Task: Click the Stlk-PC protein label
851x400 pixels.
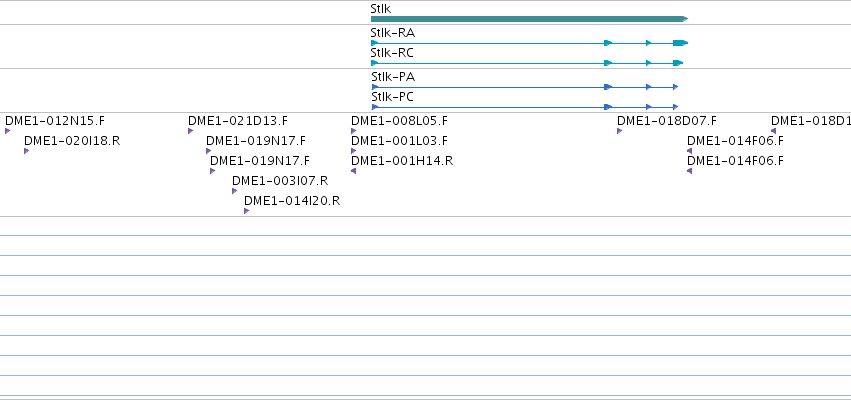Action: click(392, 97)
